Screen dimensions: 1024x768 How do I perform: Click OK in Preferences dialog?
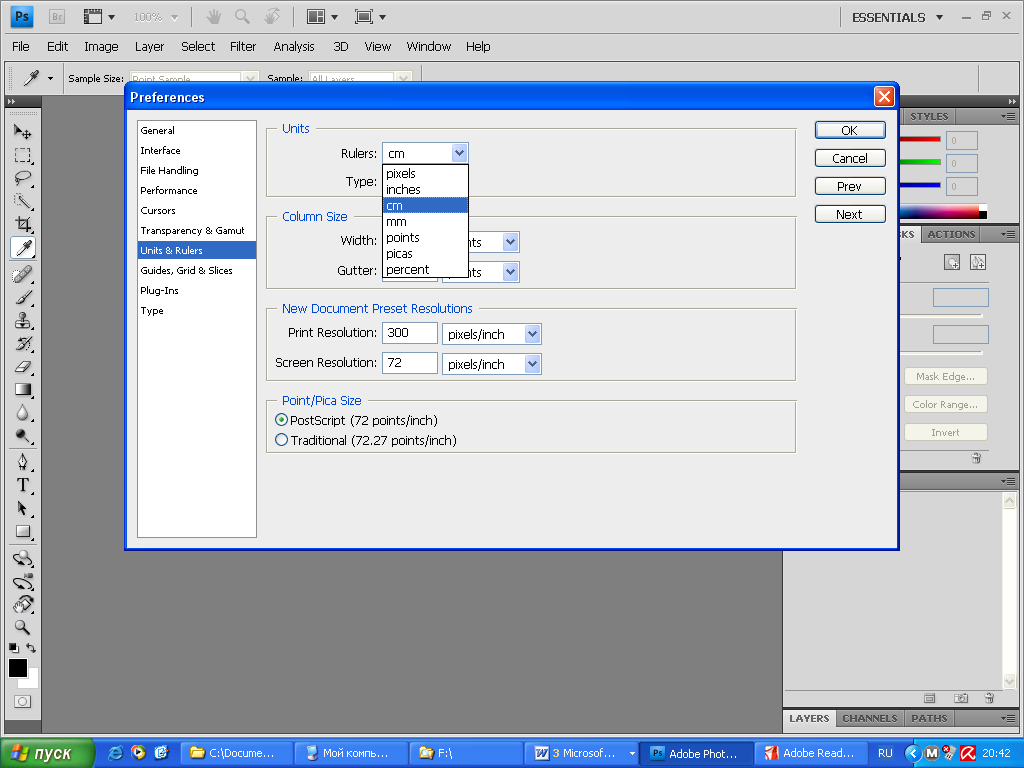(x=850, y=131)
